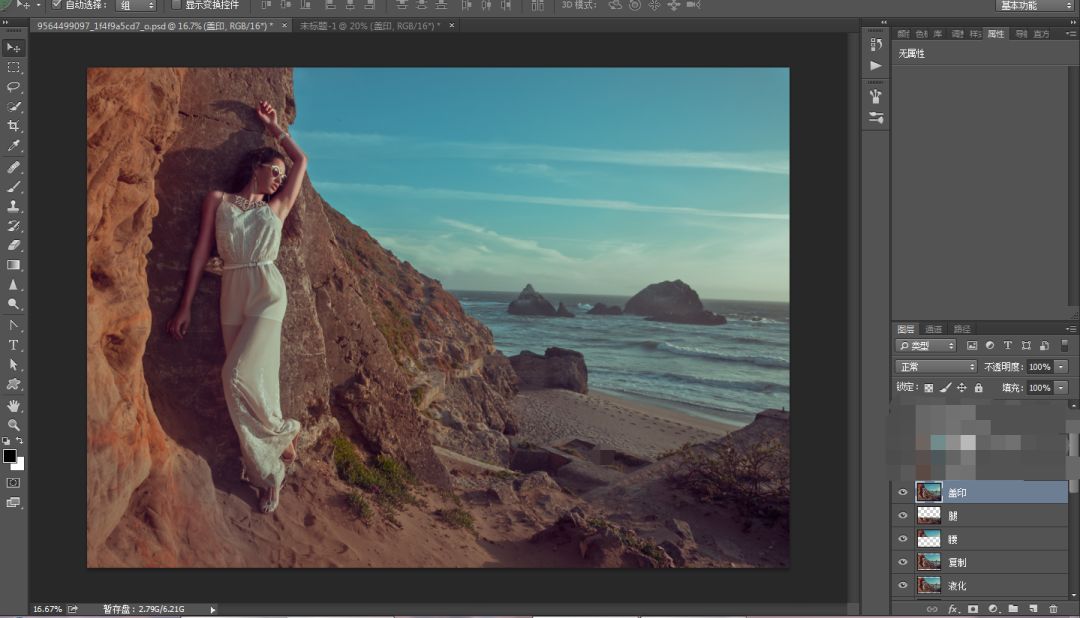Uncheck the 自动选择 auto-select checkbox
Image resolution: width=1080 pixels, height=618 pixels.
(x=56, y=5)
